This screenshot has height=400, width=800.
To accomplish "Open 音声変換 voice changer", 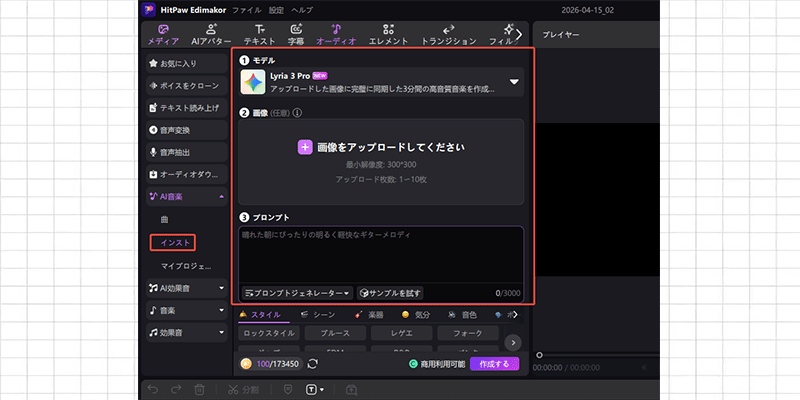I will (187, 130).
